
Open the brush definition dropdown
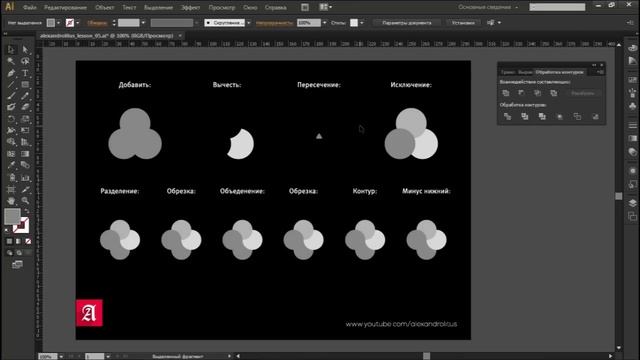249,23
